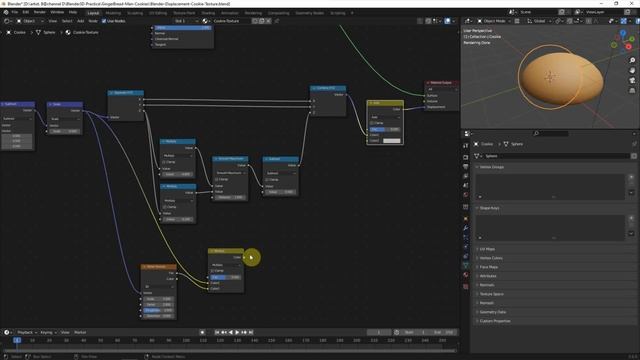This screenshot has width=640, height=360.
Task: Open Object Mode dropdown in viewport header
Action: (x=494, y=21)
